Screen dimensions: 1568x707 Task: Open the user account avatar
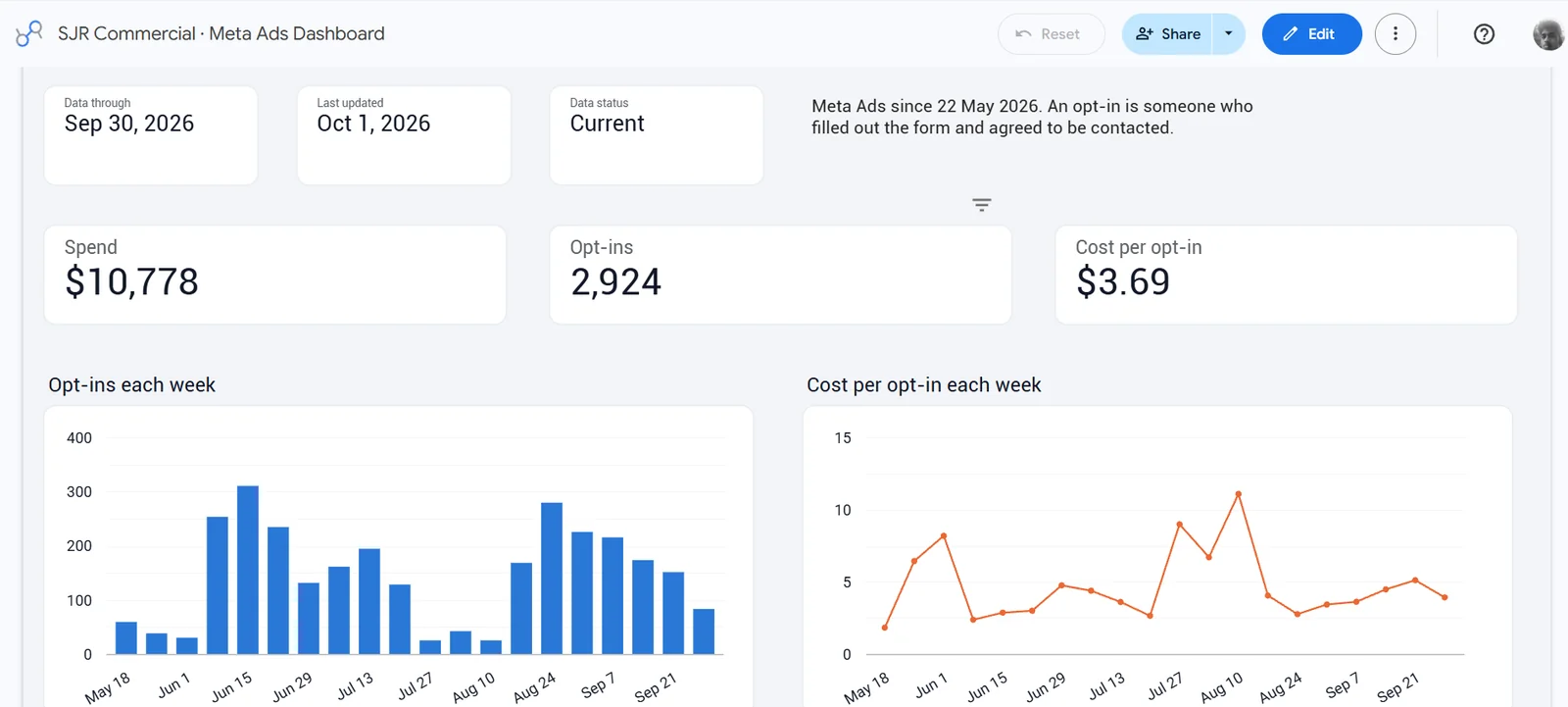[x=1547, y=34]
